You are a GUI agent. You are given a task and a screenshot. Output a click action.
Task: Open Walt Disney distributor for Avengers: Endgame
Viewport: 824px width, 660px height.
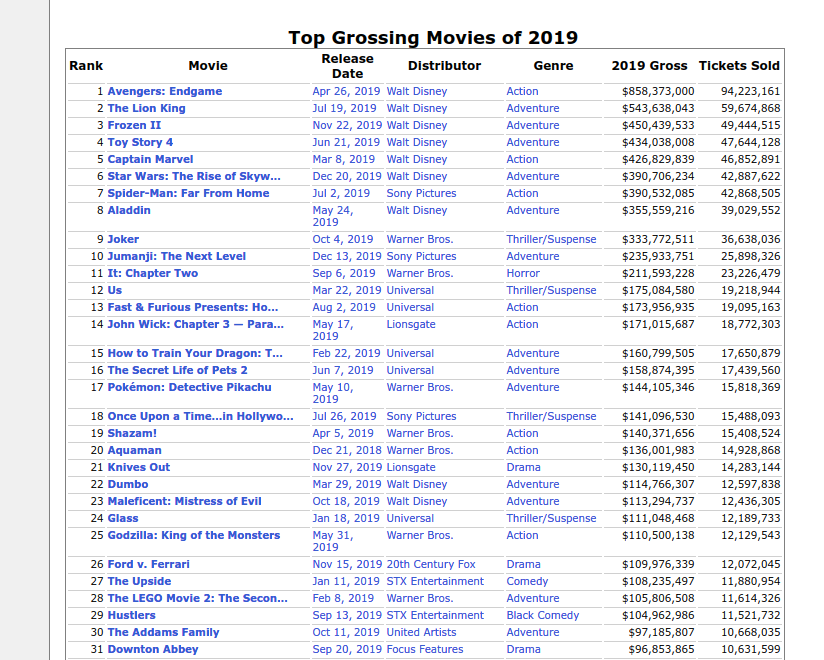[x=417, y=91]
